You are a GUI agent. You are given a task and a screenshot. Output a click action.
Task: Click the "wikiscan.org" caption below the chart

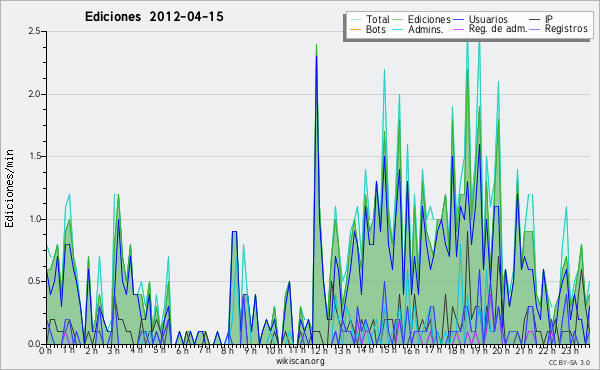[300, 361]
